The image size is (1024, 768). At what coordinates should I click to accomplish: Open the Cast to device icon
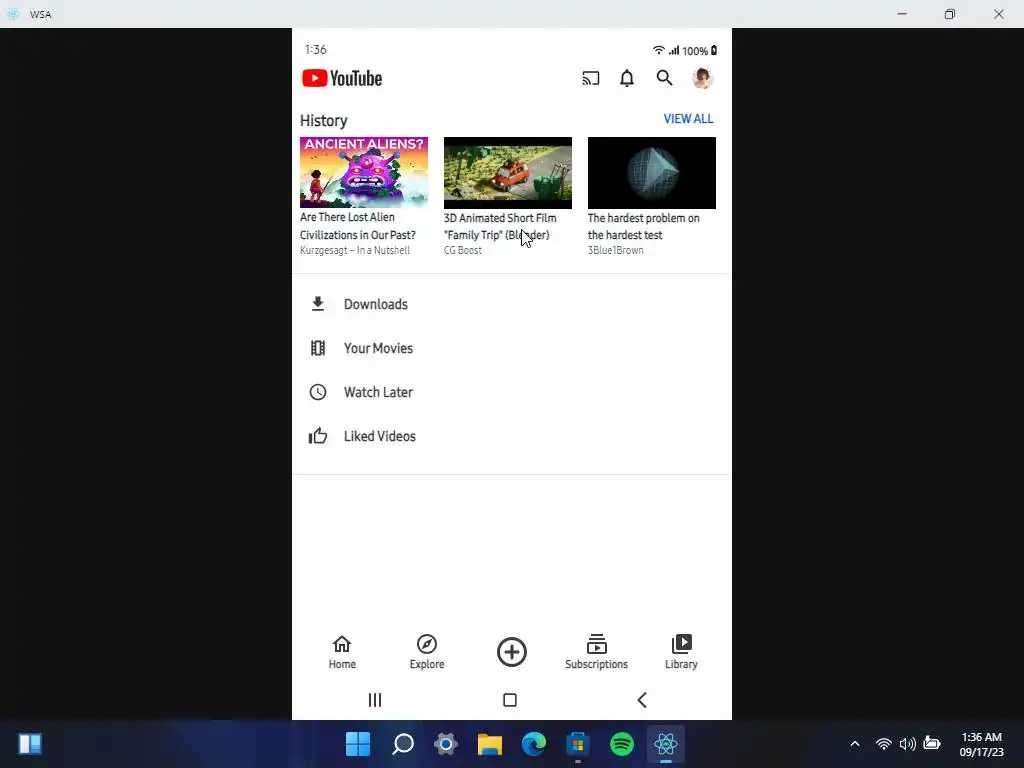(590, 78)
